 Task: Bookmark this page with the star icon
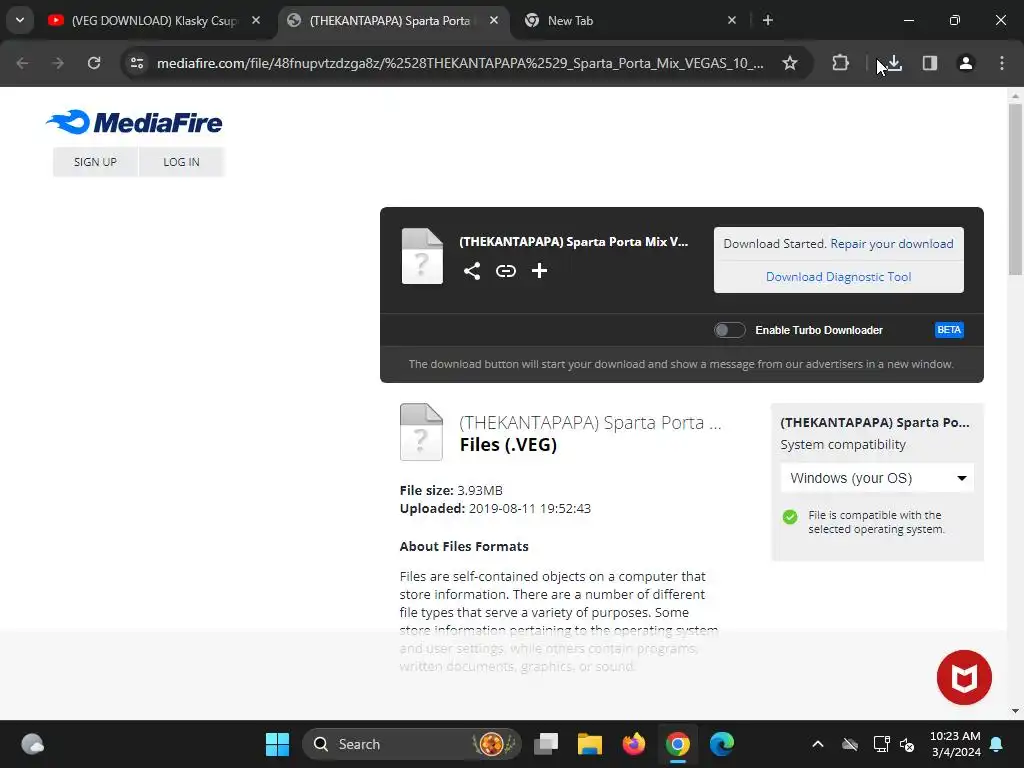coord(790,63)
